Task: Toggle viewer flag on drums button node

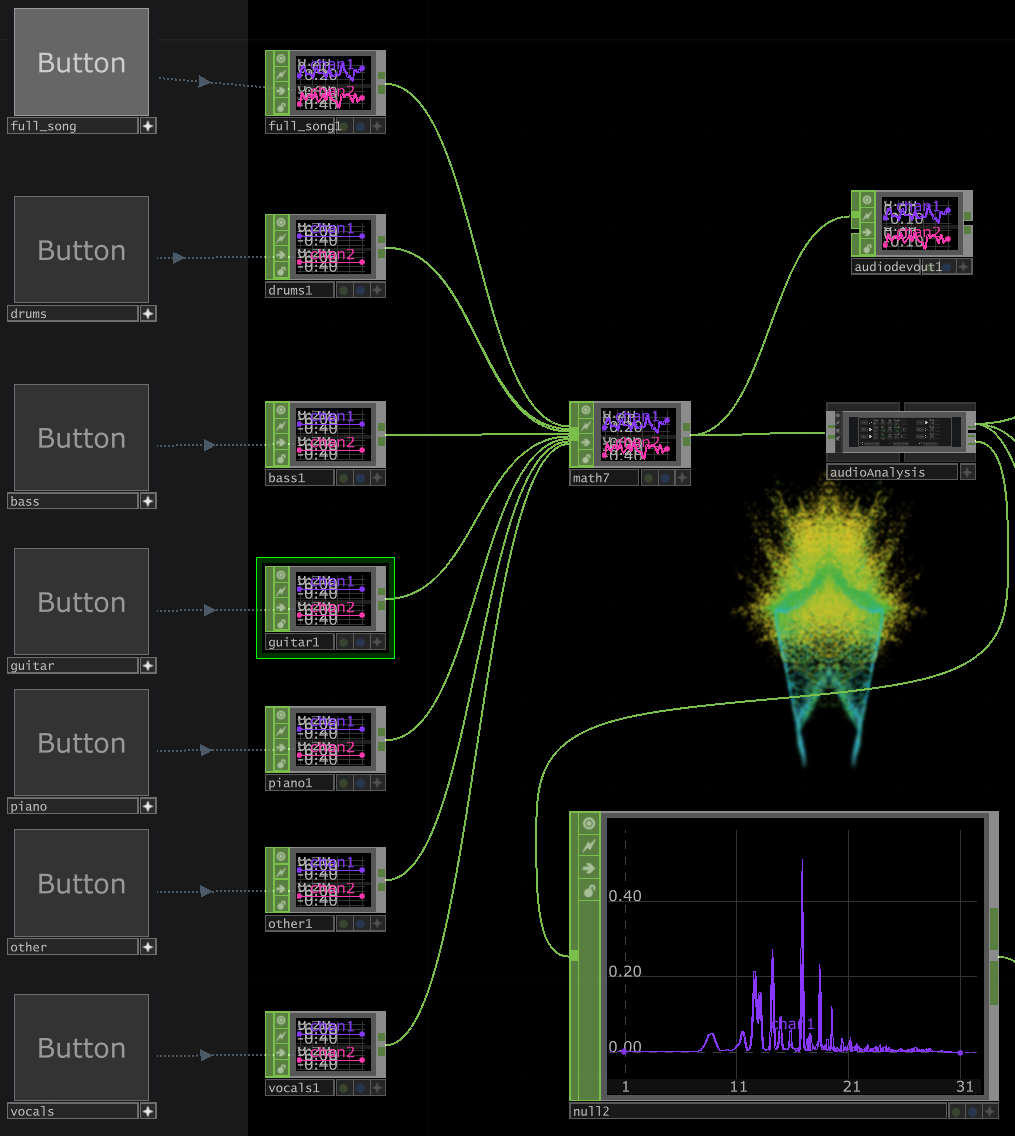Action: coord(148,314)
